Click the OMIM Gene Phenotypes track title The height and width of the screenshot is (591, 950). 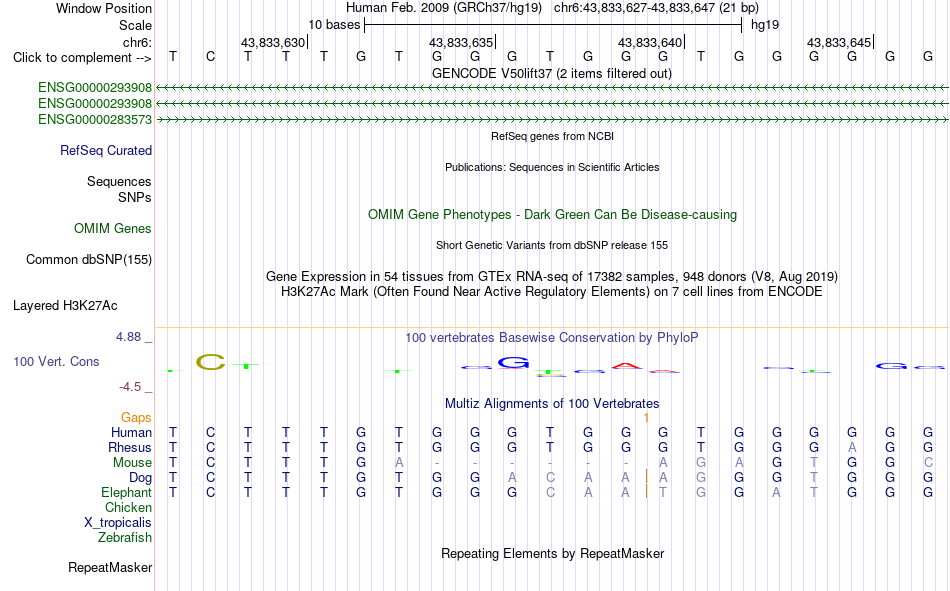click(552, 215)
